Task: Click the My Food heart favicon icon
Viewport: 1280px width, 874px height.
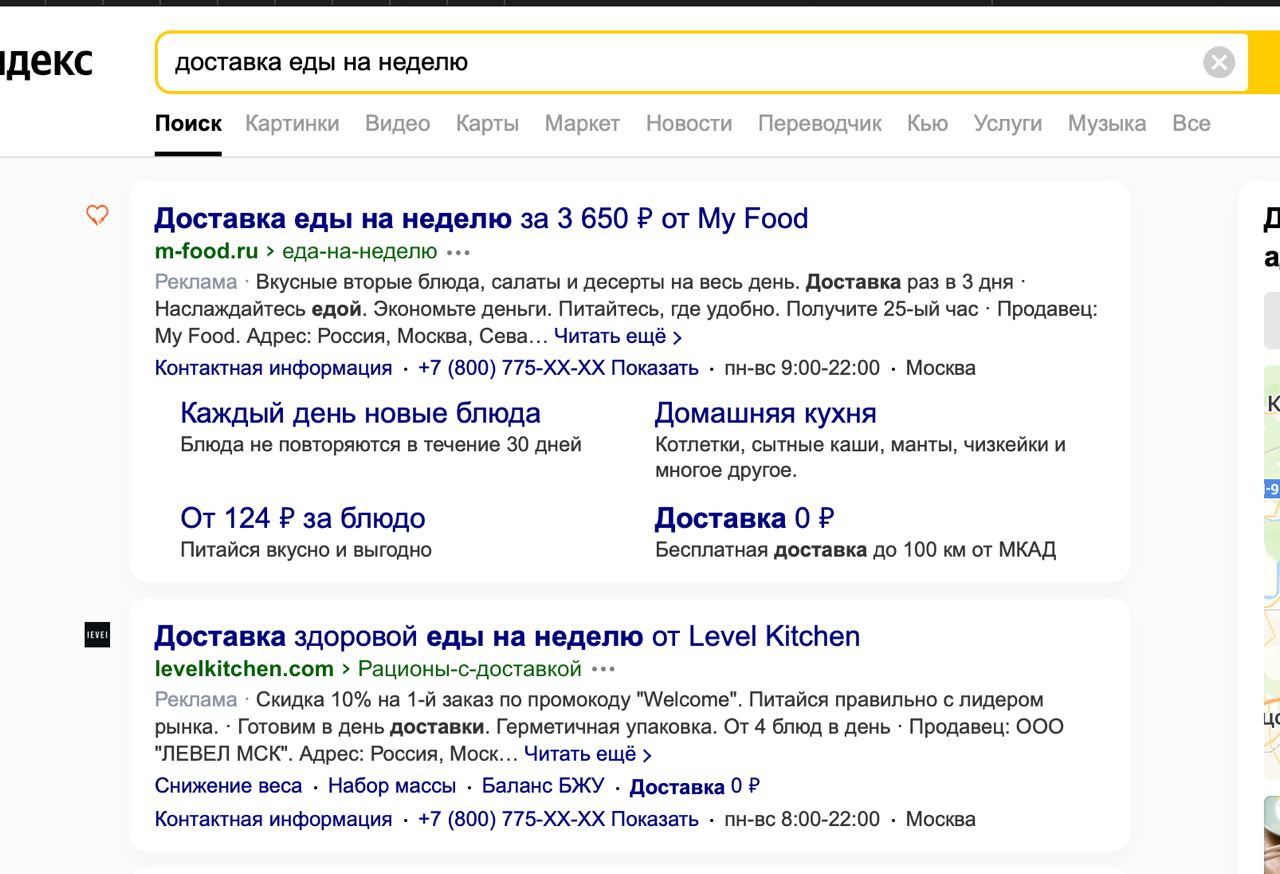Action: point(97,215)
